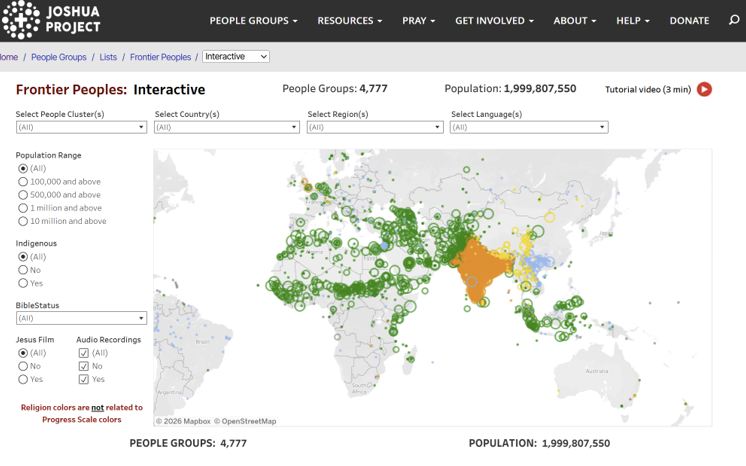Open the Select Country(s) dropdown
The width and height of the screenshot is (746, 466).
point(226,127)
